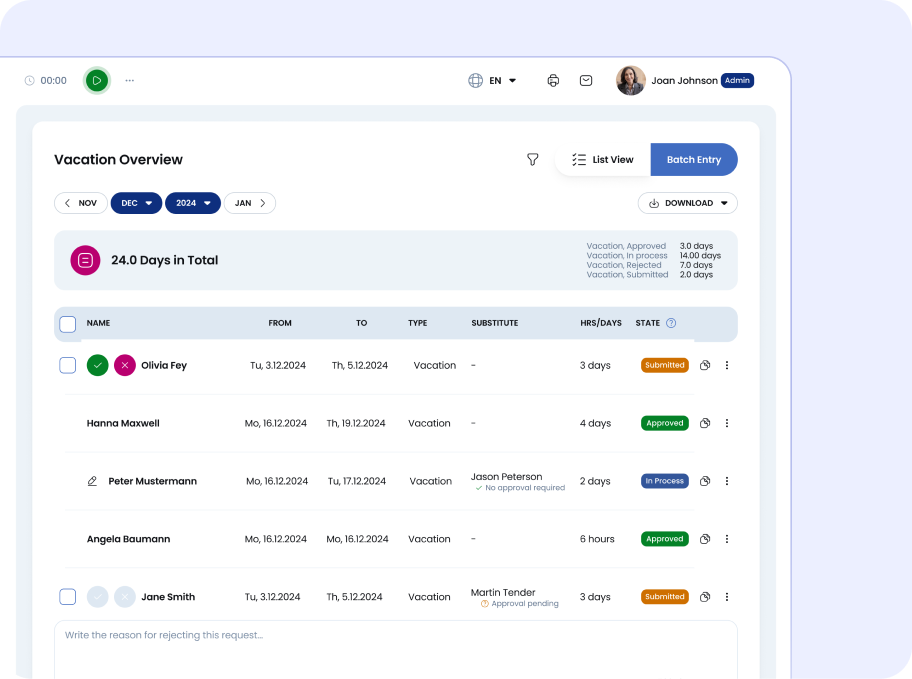Switch to List View
This screenshot has width=912, height=679.
click(603, 159)
